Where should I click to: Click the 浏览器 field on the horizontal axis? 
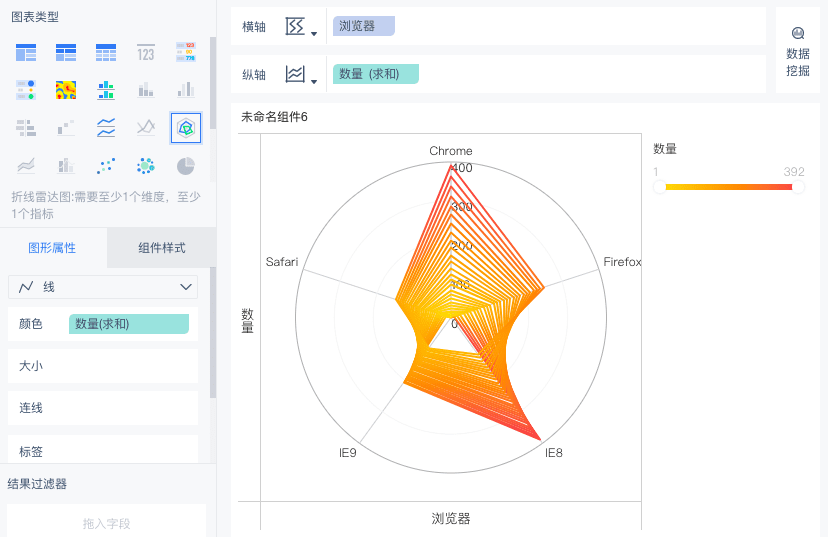(364, 26)
